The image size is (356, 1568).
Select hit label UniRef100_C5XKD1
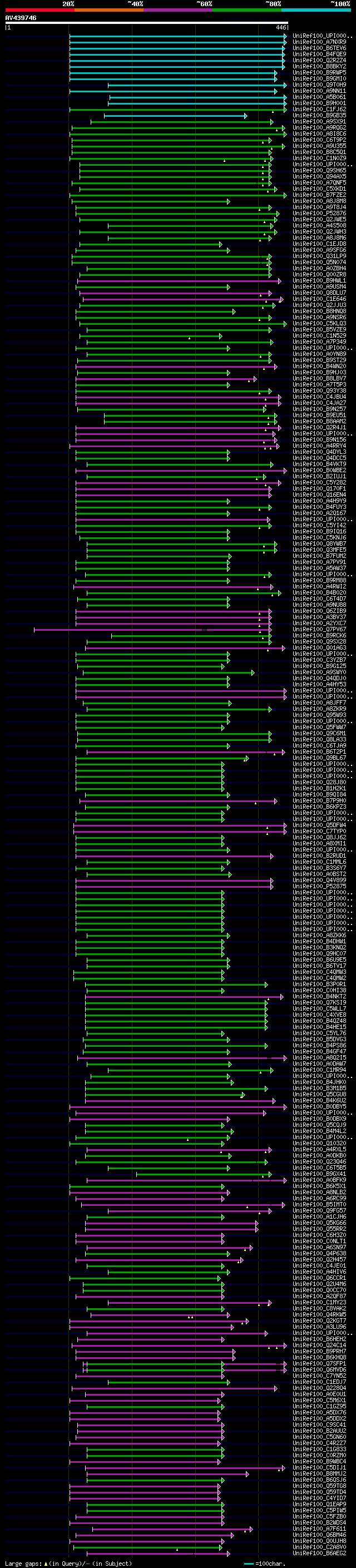[x=319, y=189]
